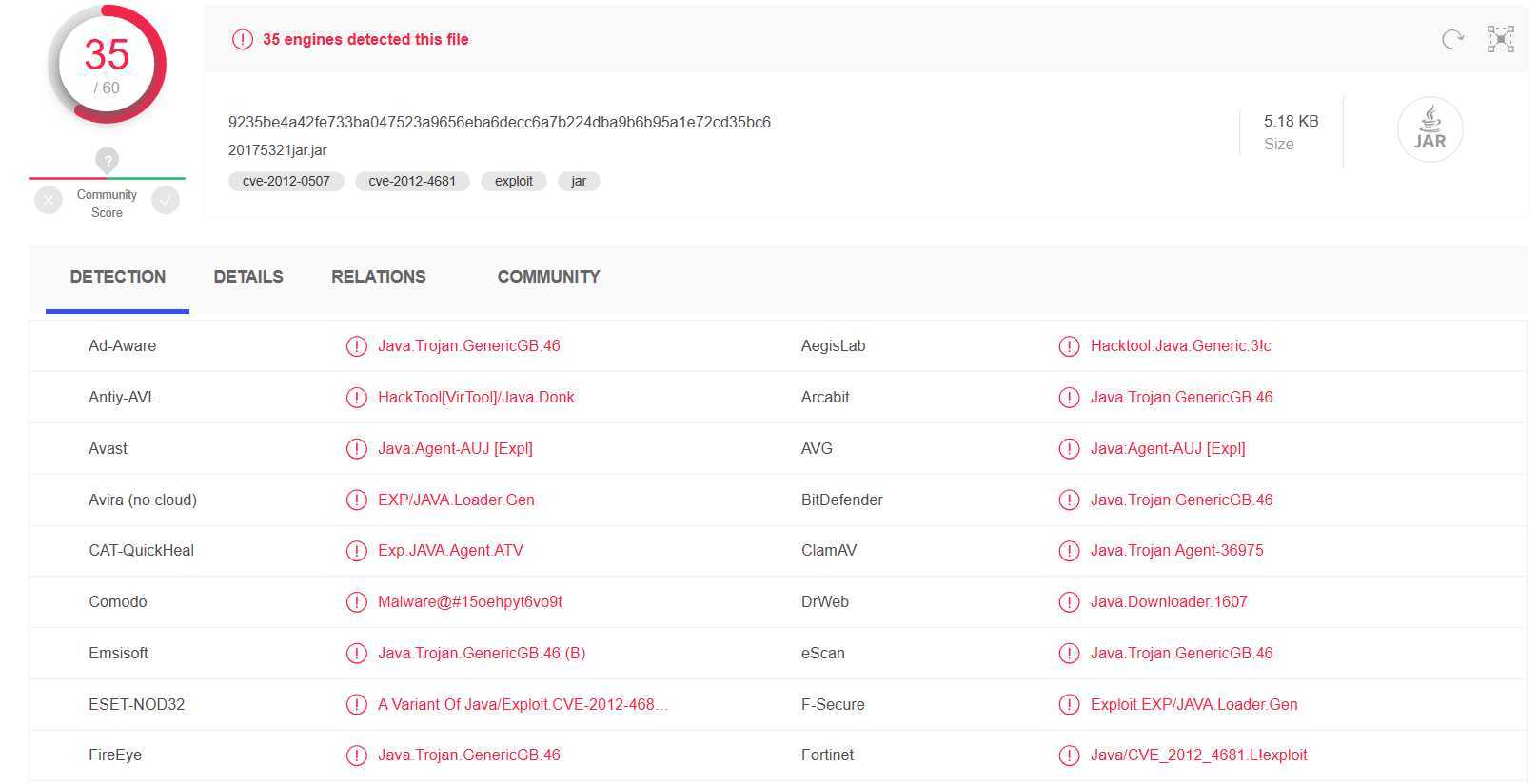This screenshot has width=1538, height=784.
Task: Open the RELATIONS tab
Action: [x=379, y=277]
